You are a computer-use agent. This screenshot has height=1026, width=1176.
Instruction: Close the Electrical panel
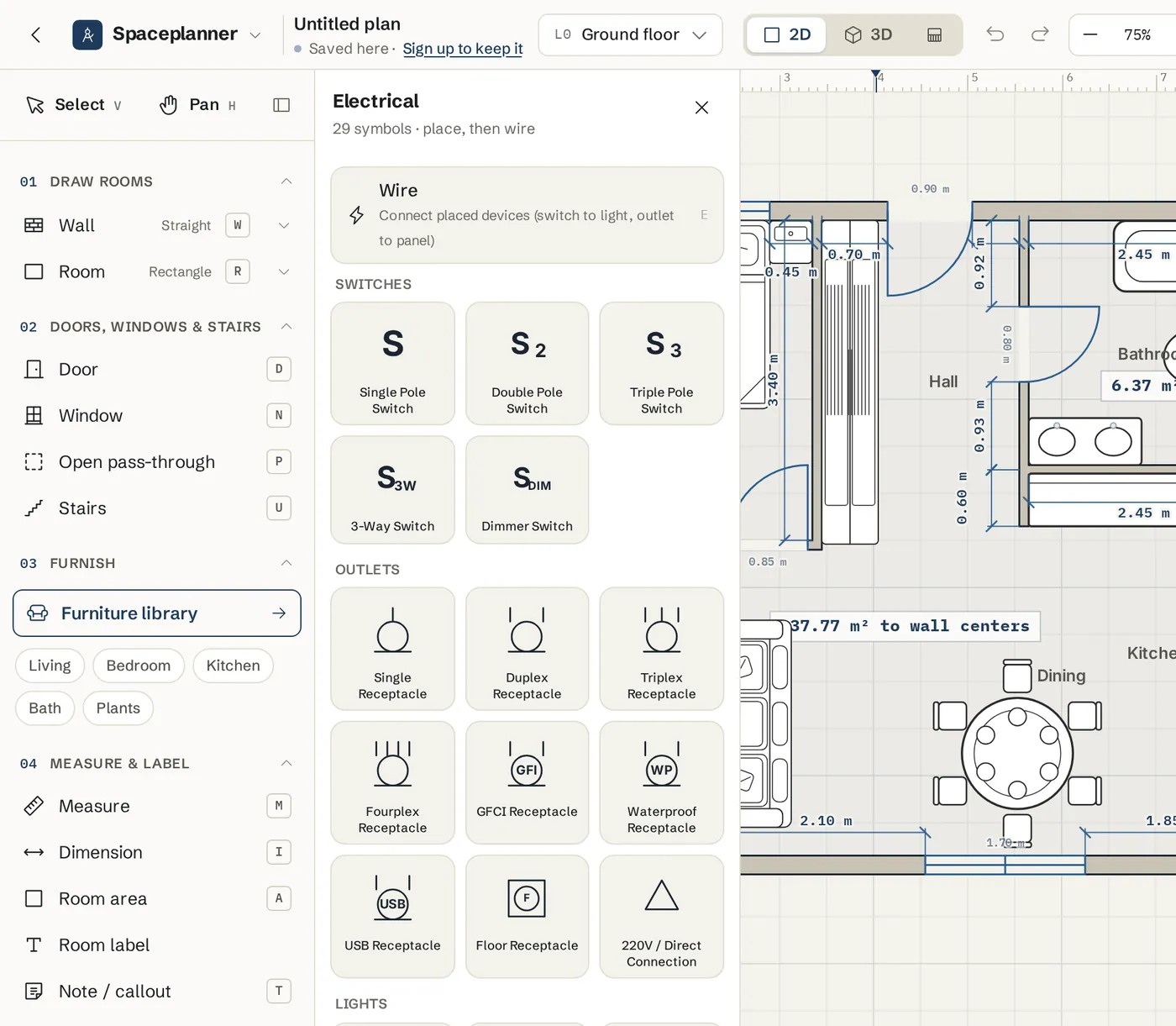tap(702, 108)
